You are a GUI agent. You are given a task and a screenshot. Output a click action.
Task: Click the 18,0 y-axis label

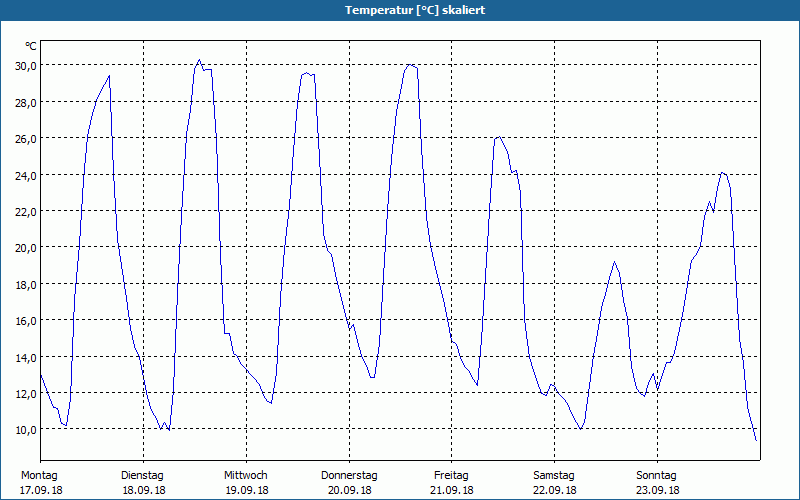tap(26, 284)
